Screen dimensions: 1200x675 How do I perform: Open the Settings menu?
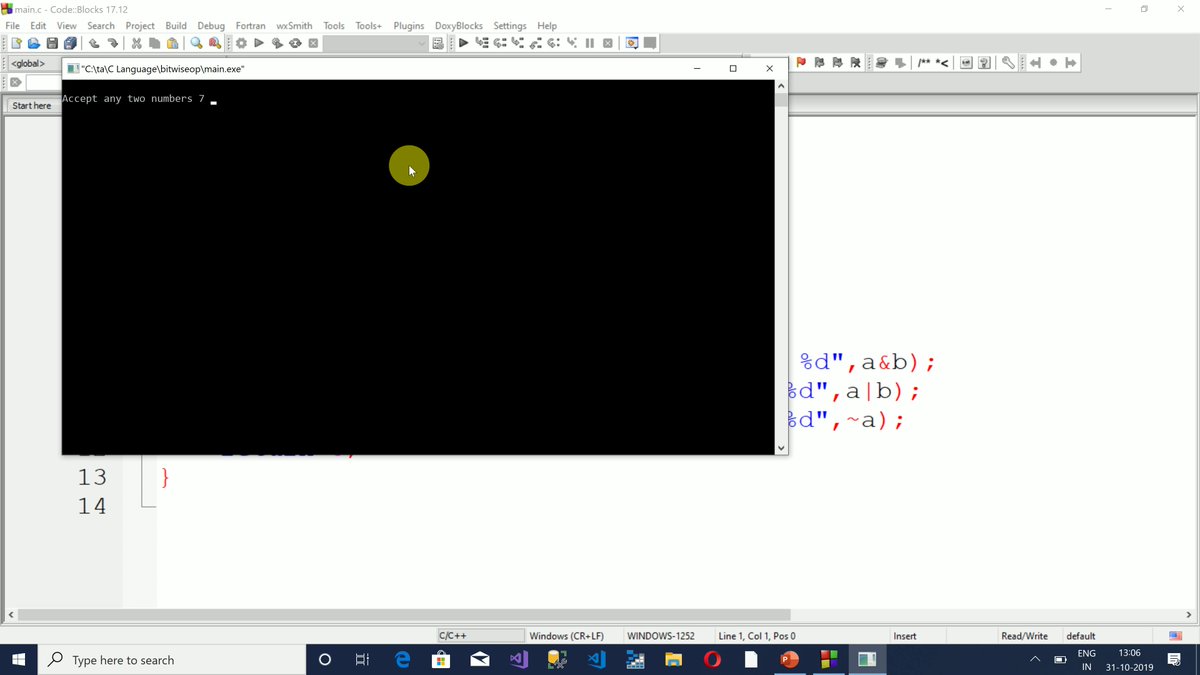coord(510,25)
